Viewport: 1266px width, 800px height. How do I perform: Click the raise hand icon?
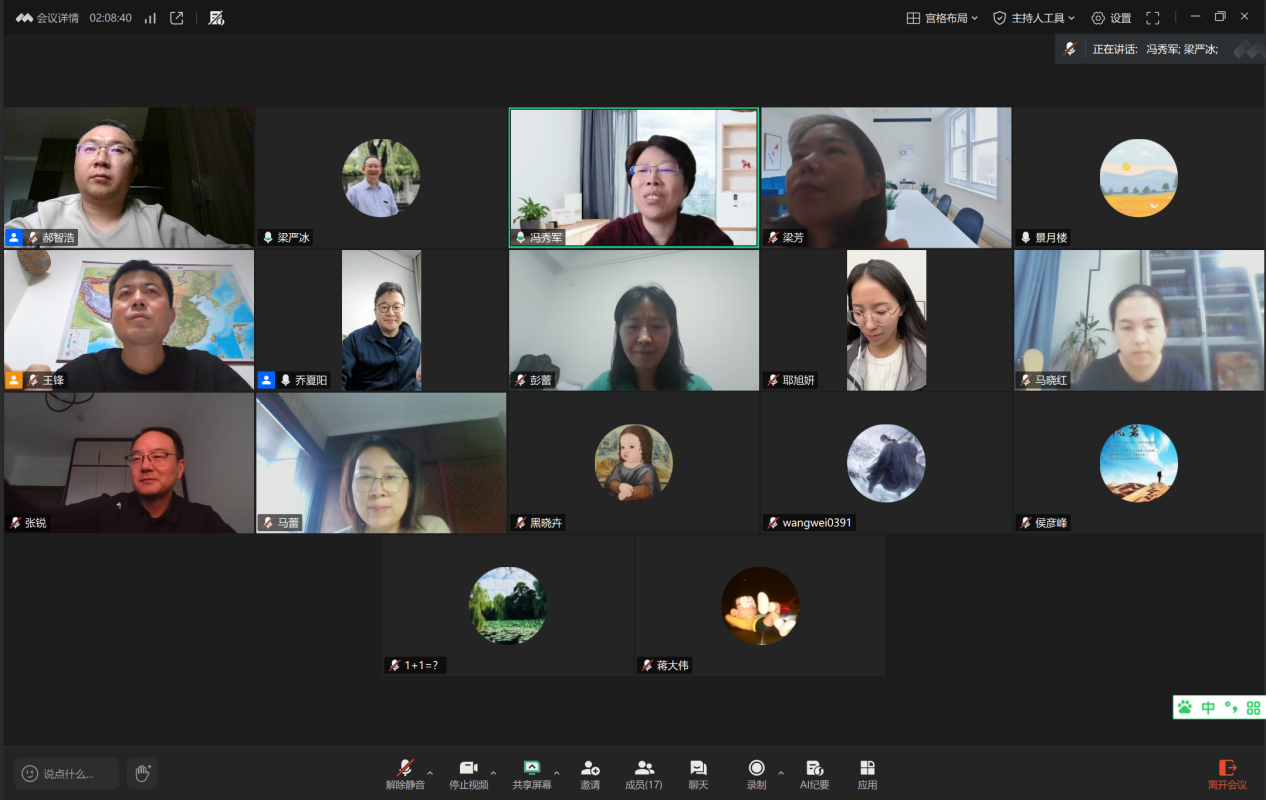(x=143, y=773)
